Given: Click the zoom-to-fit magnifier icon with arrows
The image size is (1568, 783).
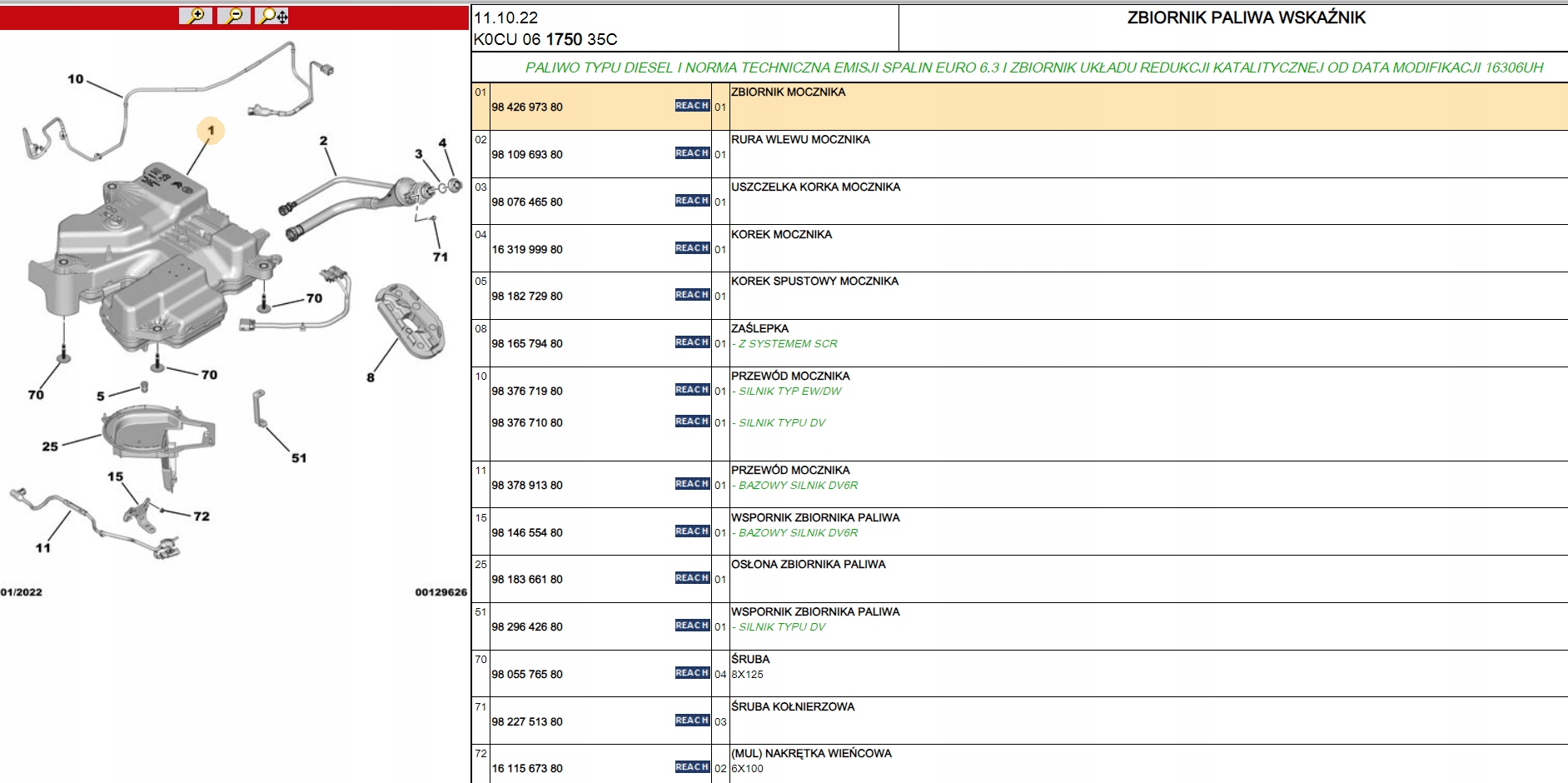Looking at the screenshot, I should click(272, 16).
